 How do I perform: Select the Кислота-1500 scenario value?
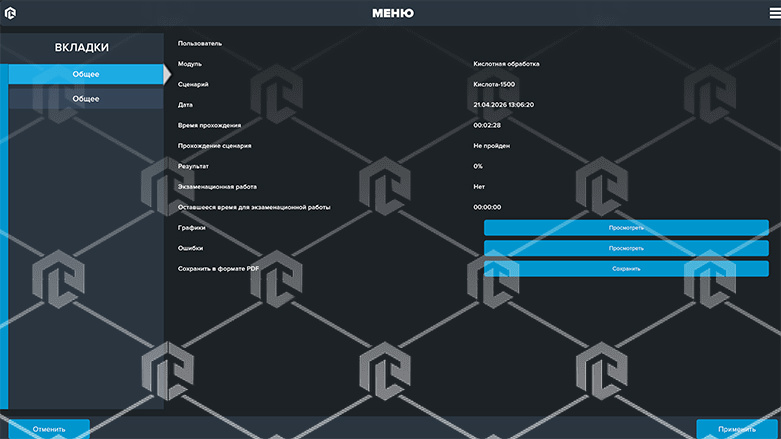(x=494, y=84)
